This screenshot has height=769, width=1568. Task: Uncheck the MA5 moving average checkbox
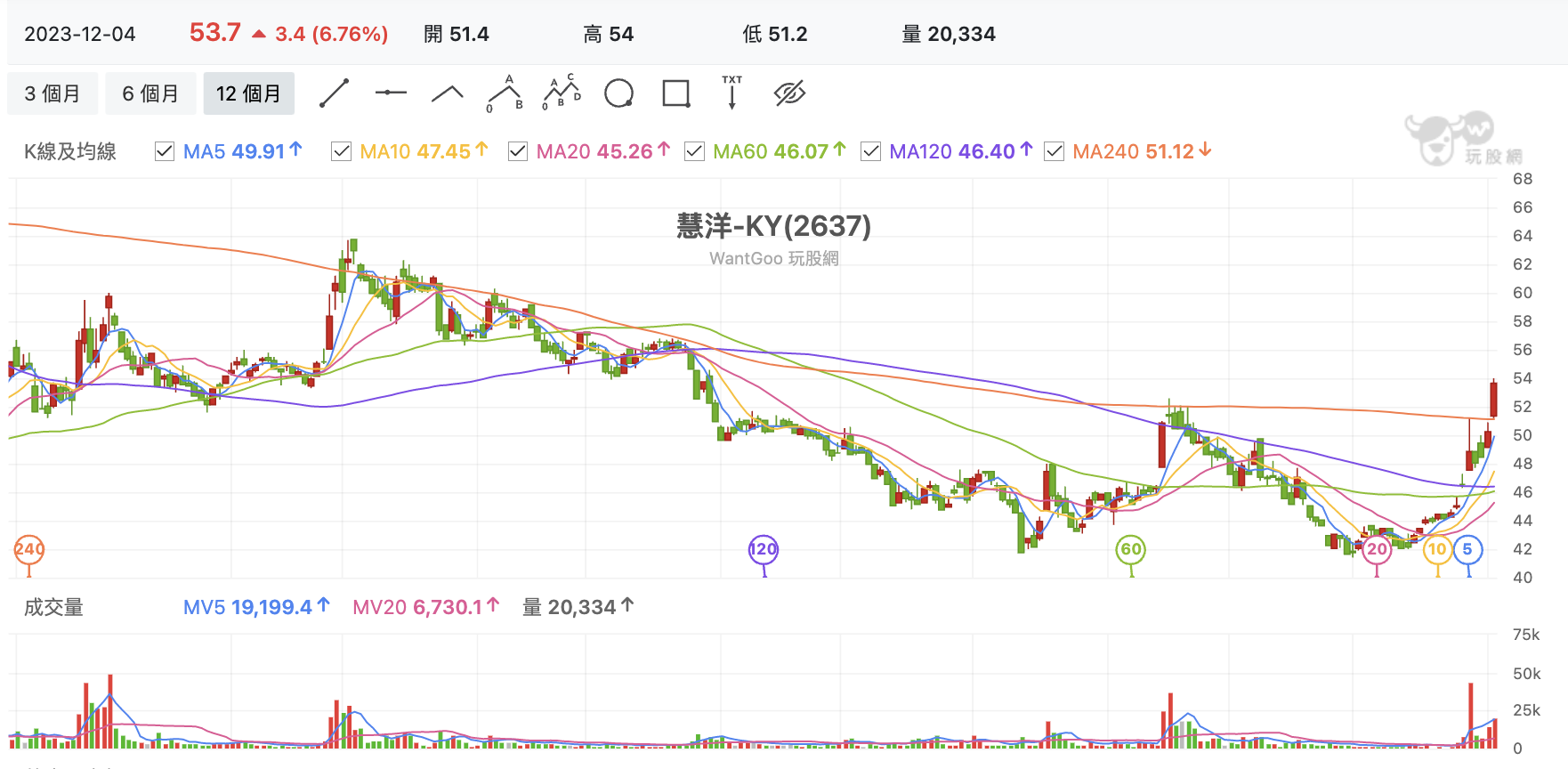[x=164, y=151]
